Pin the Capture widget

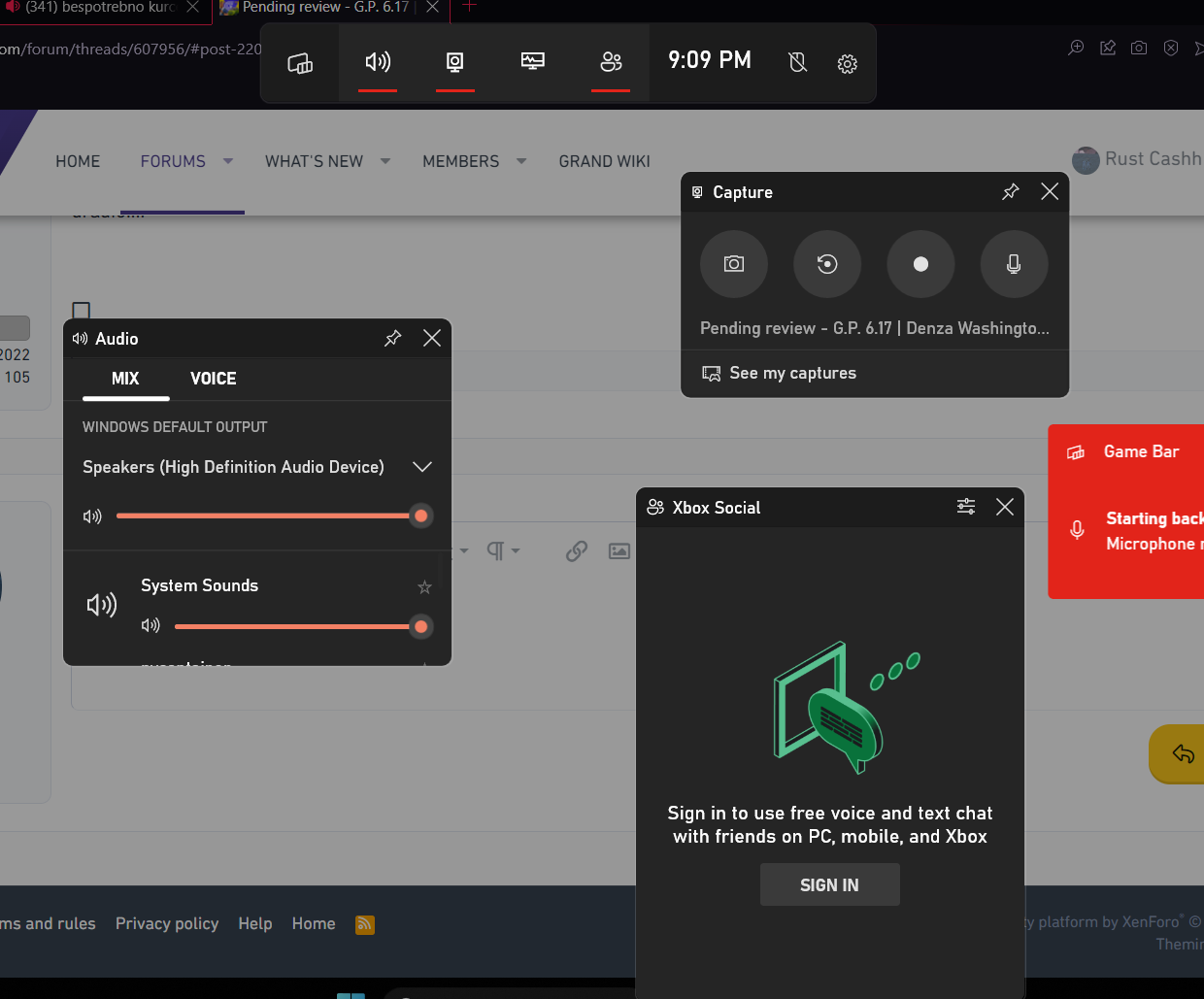pos(1011,191)
